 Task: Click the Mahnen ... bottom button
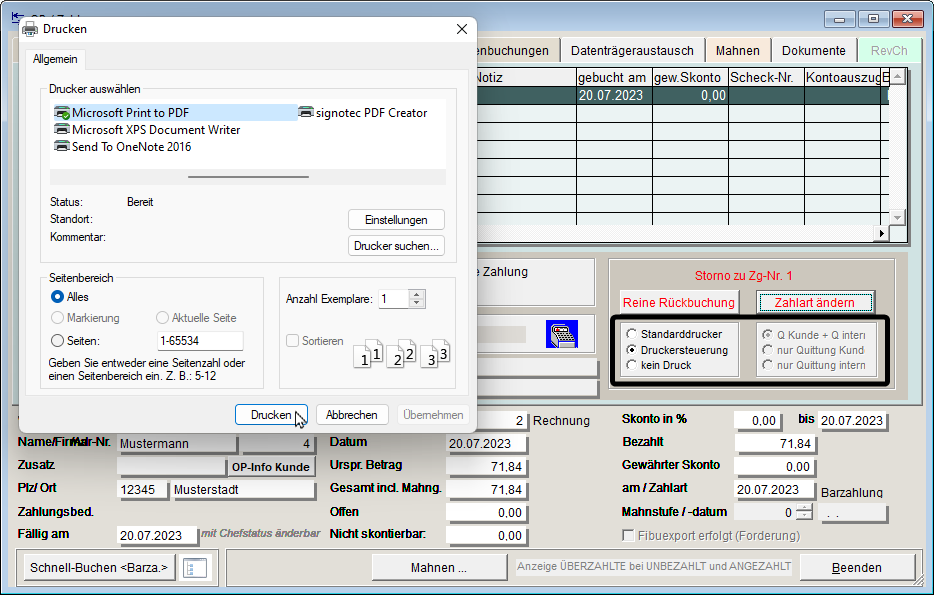pyautogui.click(x=439, y=568)
